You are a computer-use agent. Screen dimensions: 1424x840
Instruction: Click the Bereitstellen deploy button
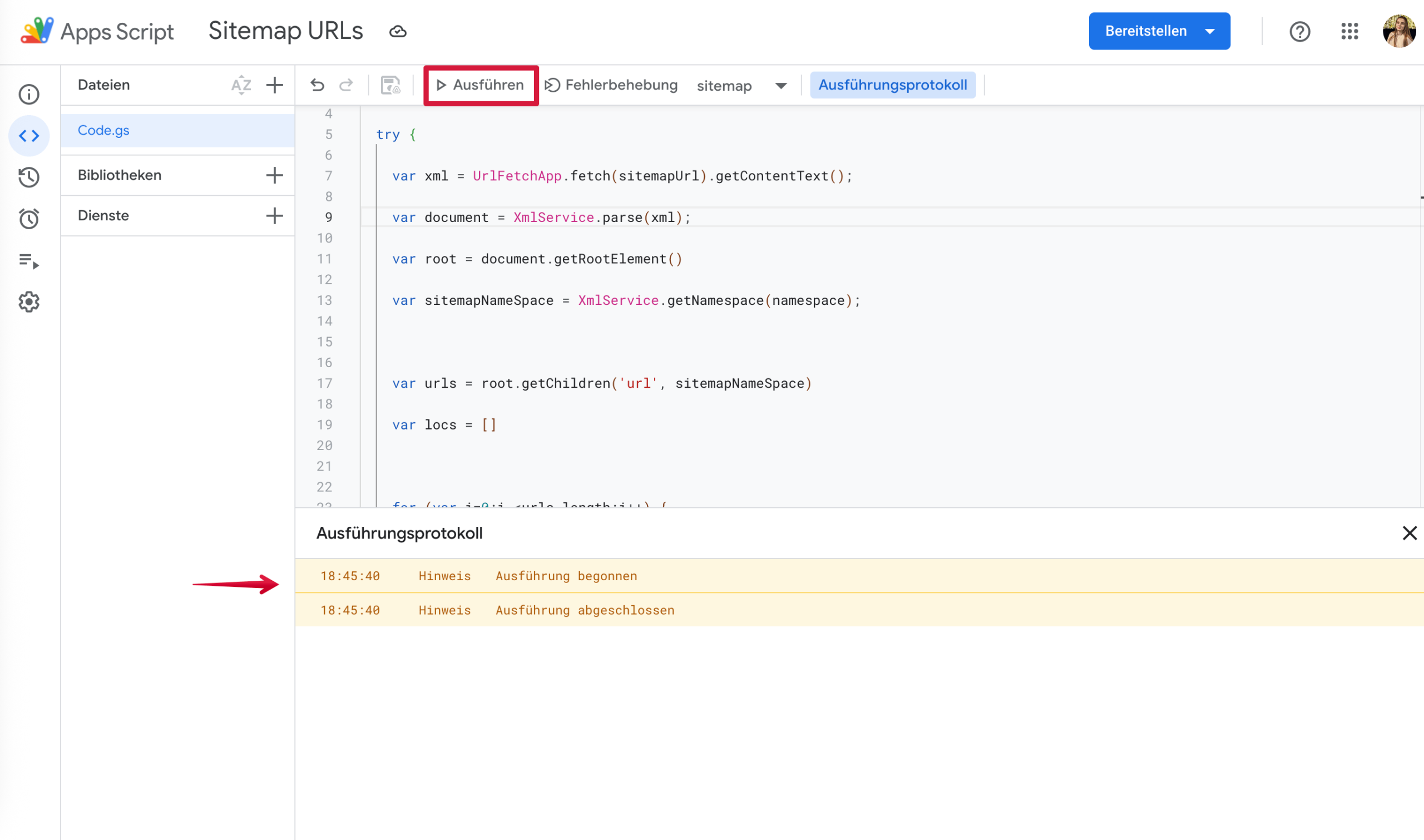tap(1159, 31)
